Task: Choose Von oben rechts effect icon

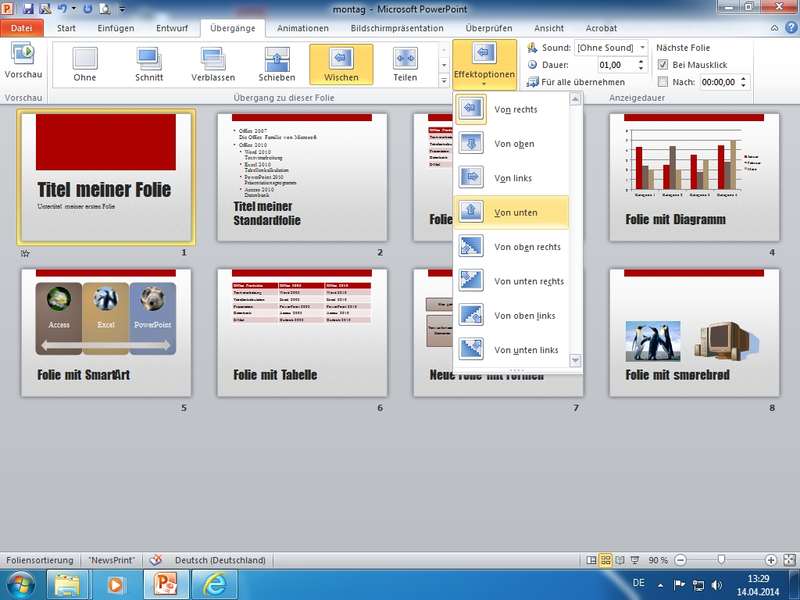Action: pos(470,246)
